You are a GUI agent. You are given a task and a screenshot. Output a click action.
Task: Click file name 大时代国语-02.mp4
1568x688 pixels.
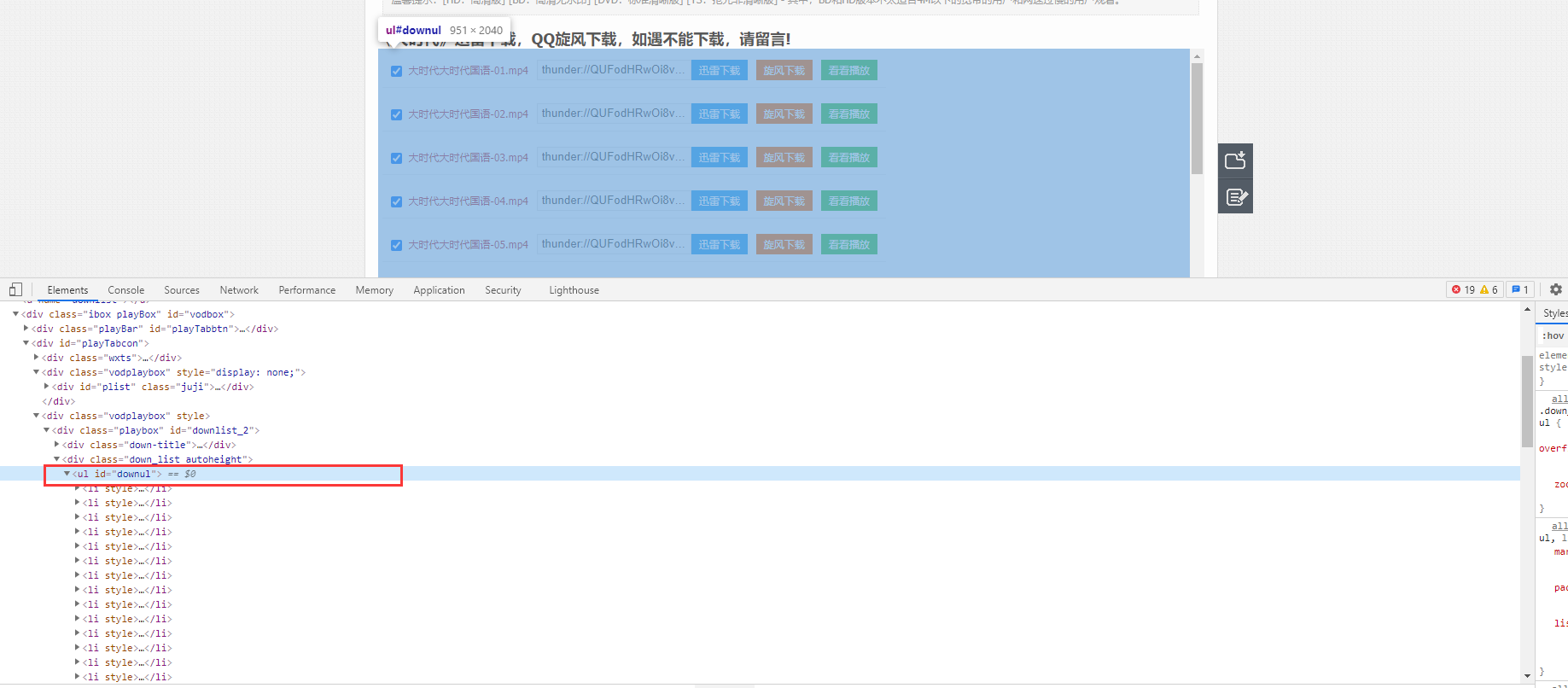tap(468, 114)
